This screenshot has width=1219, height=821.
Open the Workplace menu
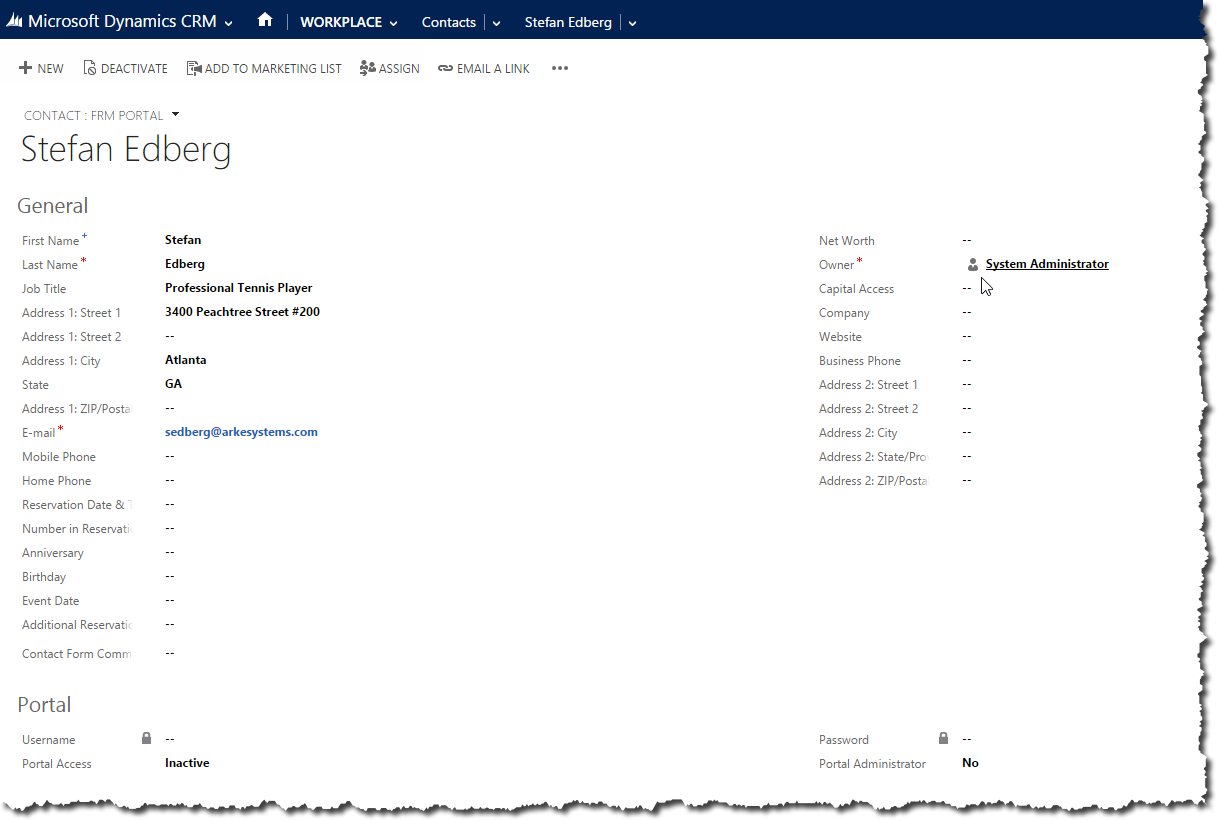click(341, 22)
